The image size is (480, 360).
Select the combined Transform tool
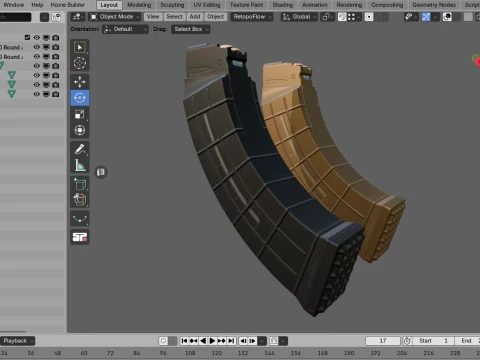80,130
